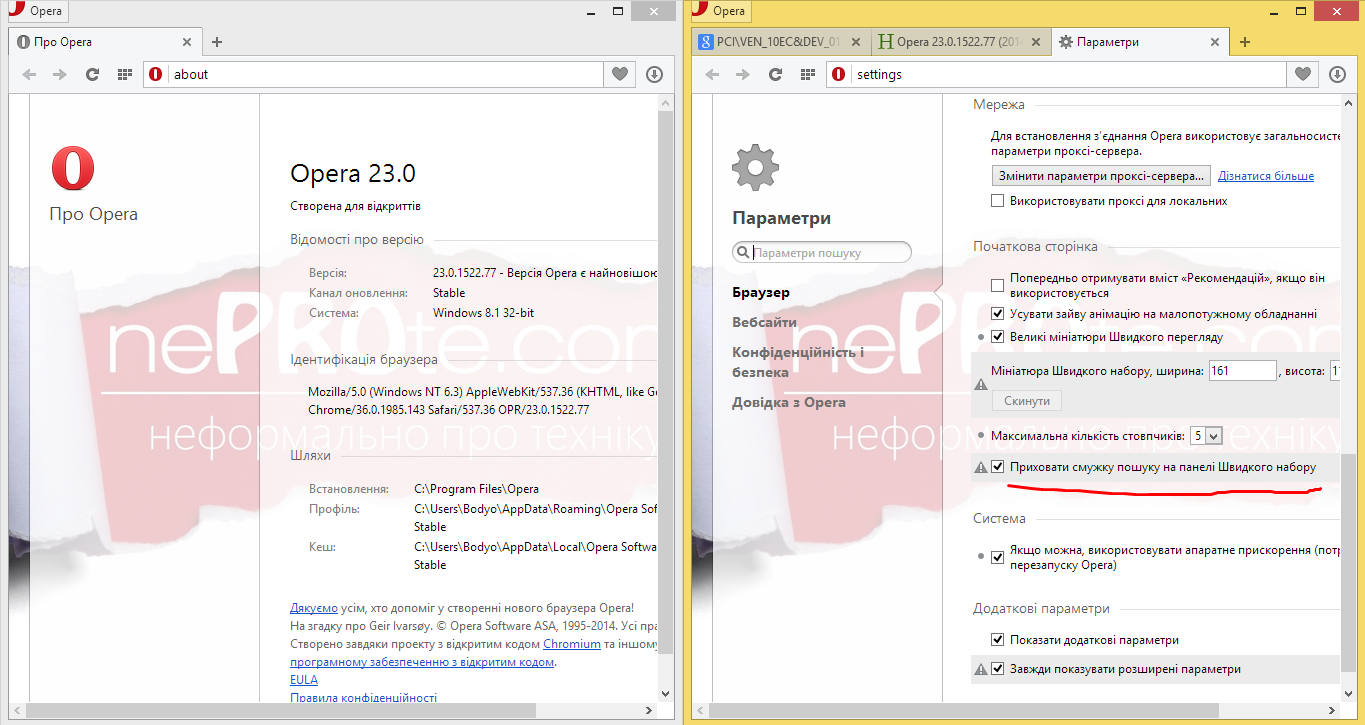
Task: Open new tab in left Opera window
Action: pos(217,42)
